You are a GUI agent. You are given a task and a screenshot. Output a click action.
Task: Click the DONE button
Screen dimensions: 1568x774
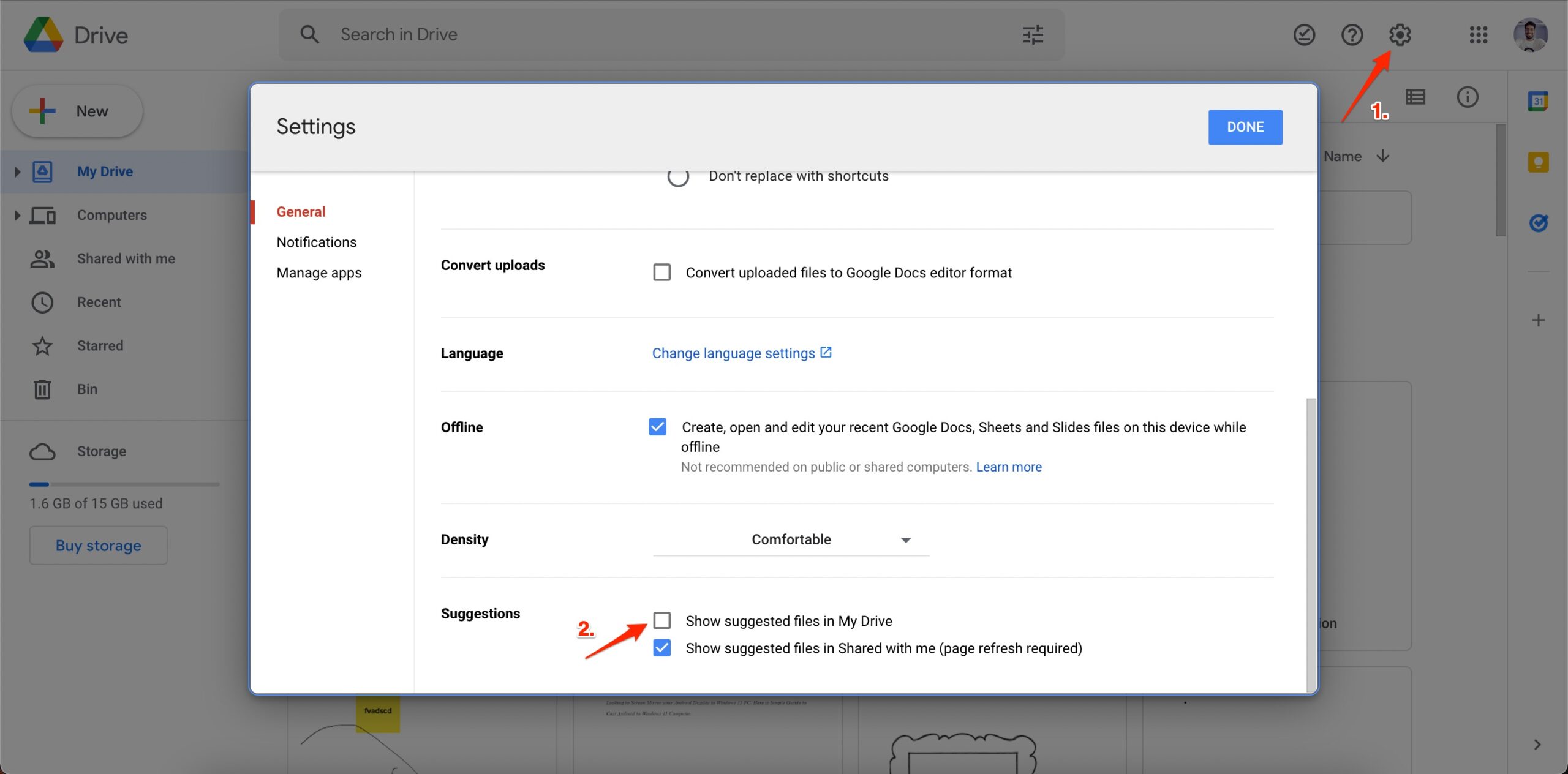[x=1245, y=127]
